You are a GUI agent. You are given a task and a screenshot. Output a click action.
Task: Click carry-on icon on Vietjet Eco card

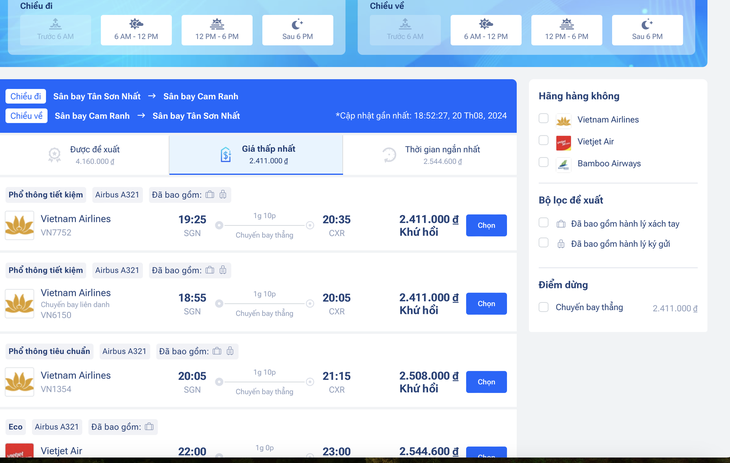[149, 426]
